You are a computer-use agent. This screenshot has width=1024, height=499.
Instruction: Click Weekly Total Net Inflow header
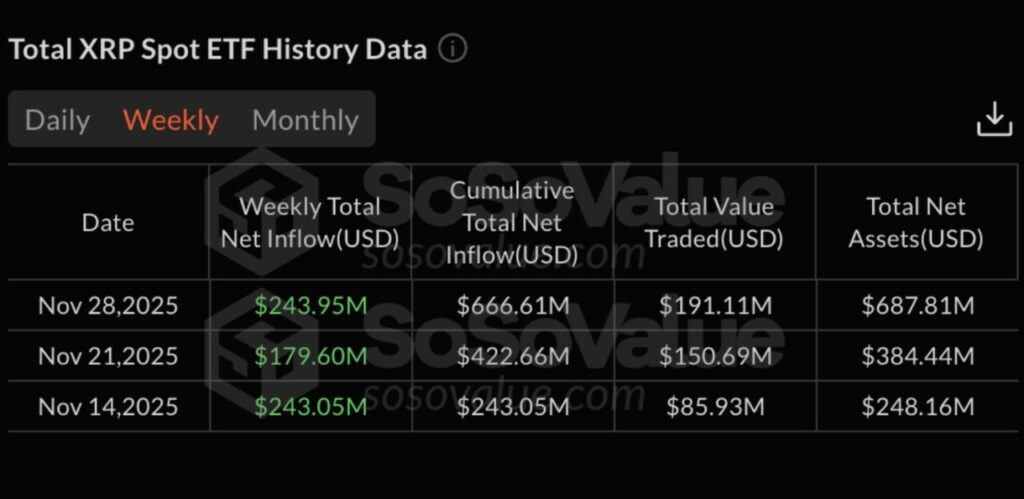pos(310,222)
